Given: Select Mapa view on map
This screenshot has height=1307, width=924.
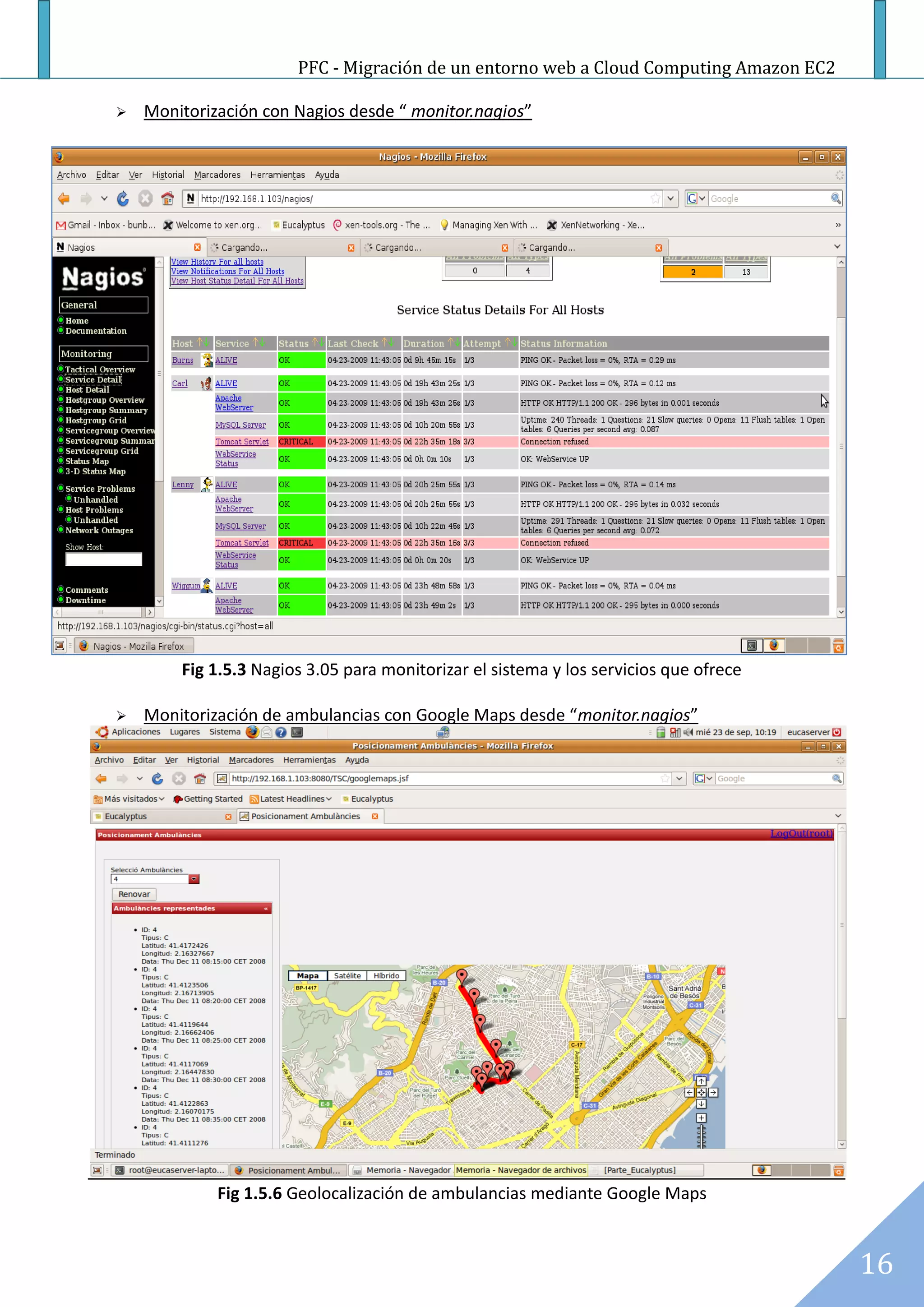Looking at the screenshot, I should point(307,975).
